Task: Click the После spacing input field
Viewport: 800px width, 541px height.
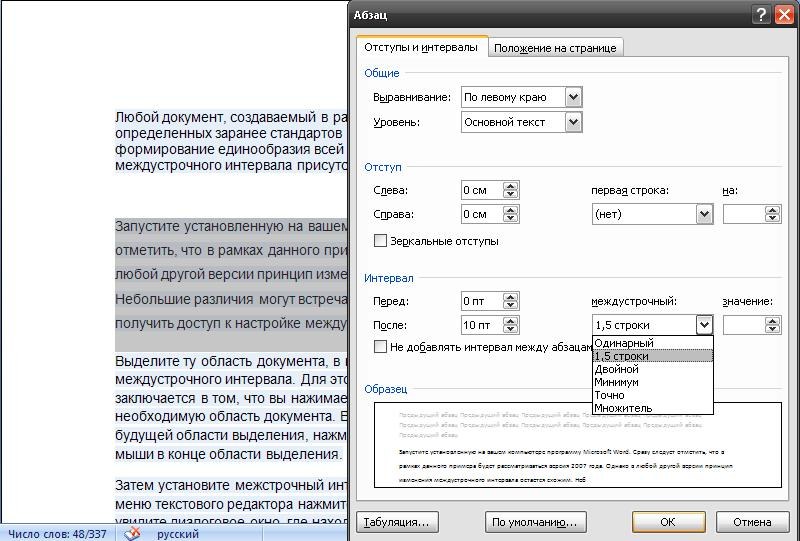Action: click(x=482, y=325)
